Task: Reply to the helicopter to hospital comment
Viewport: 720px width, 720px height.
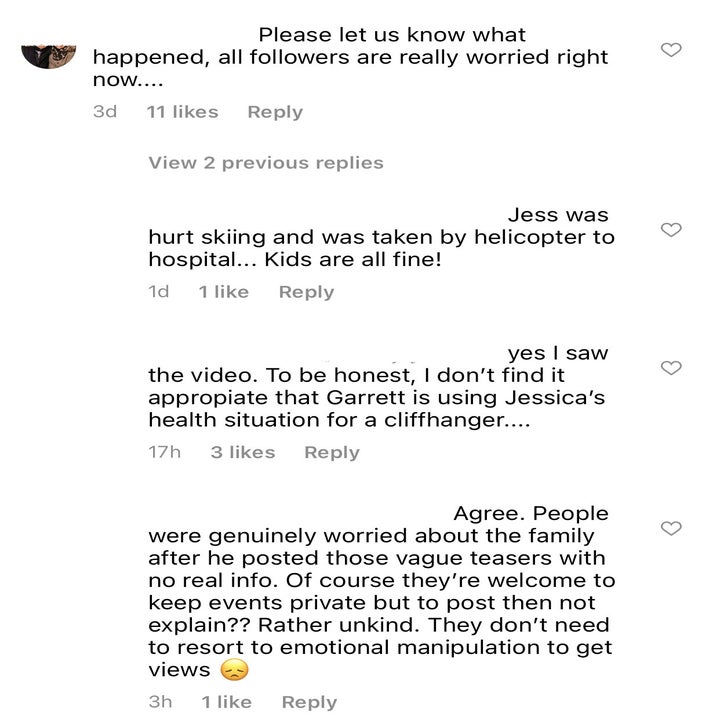Action: [x=306, y=292]
